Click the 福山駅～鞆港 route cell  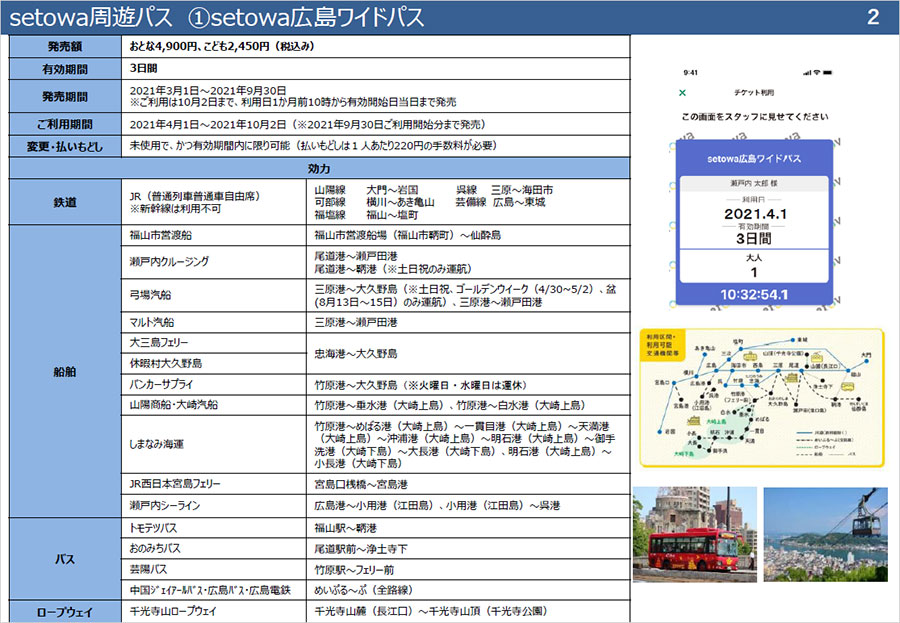[468, 528]
